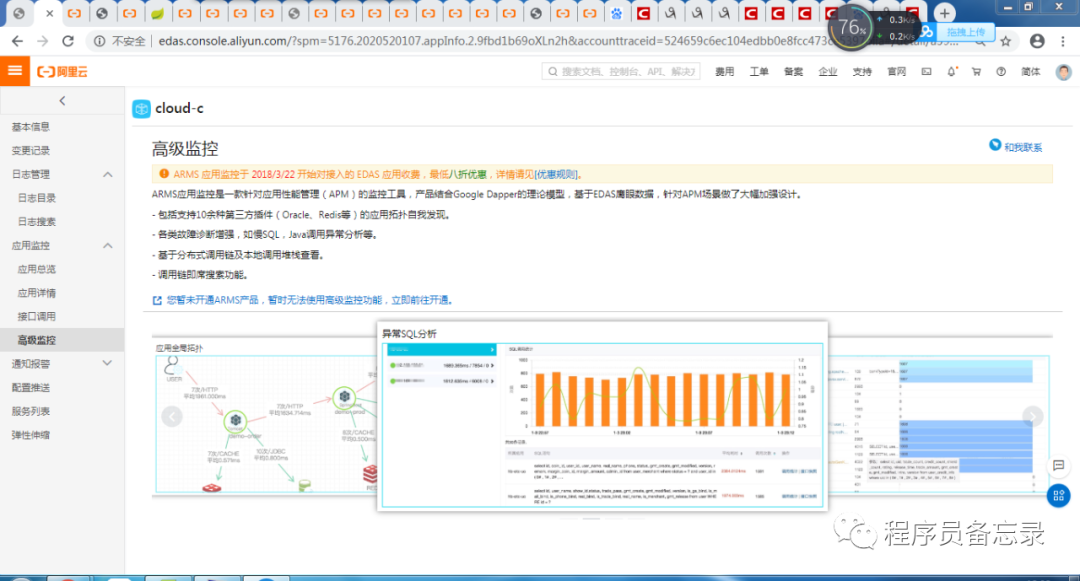Click 官网 in top navigation
Viewport: 1080px width, 581px height.
tap(896, 72)
